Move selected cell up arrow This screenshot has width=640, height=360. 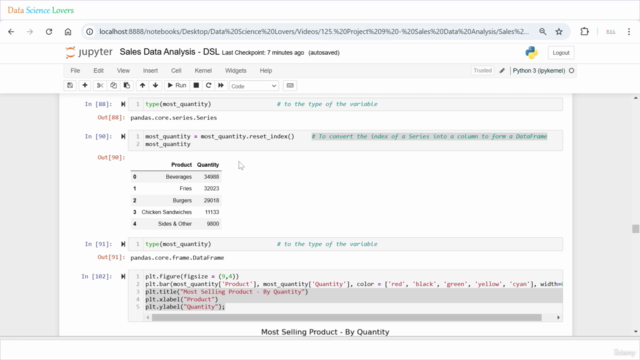pyautogui.click(x=142, y=85)
